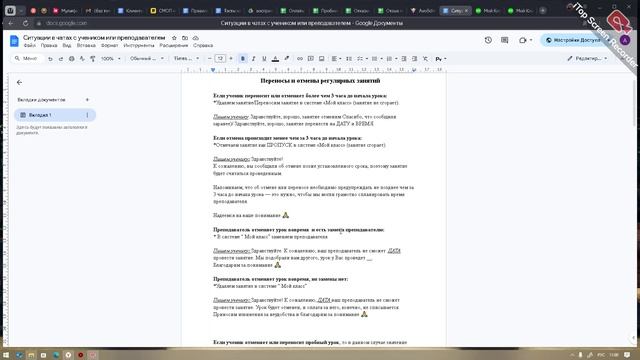Click heading Переносы и отмены регулярных занятий

(320, 81)
